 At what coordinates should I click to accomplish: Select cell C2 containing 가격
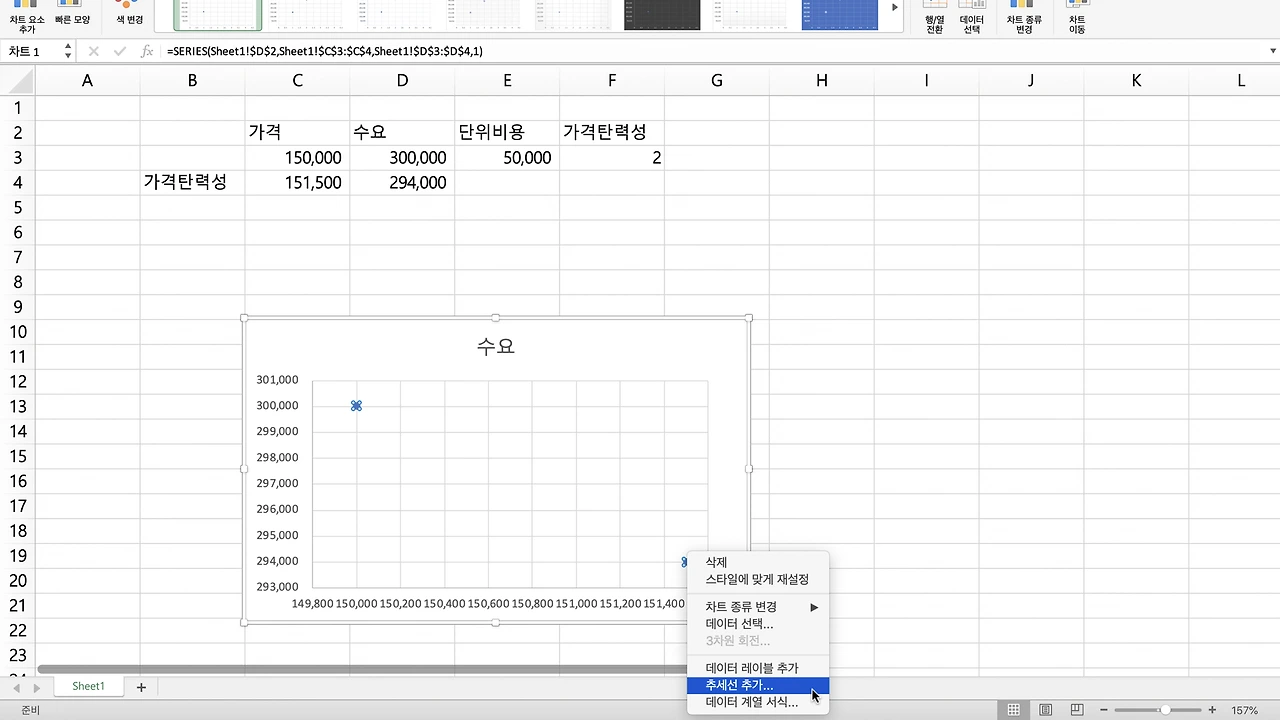297,132
